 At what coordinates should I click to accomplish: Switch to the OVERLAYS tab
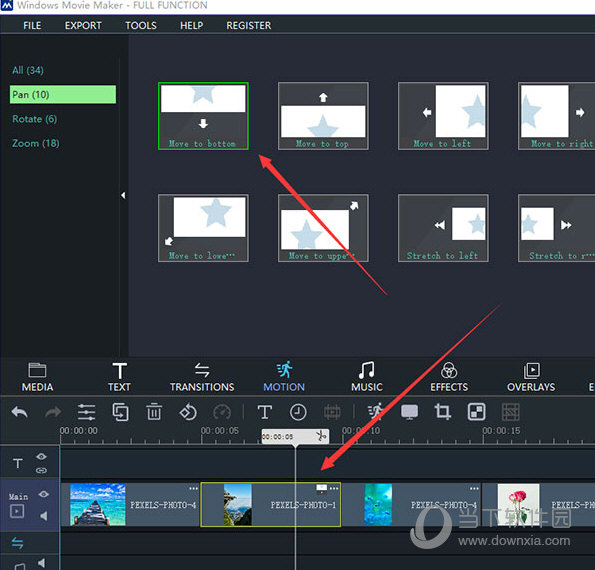(x=531, y=377)
